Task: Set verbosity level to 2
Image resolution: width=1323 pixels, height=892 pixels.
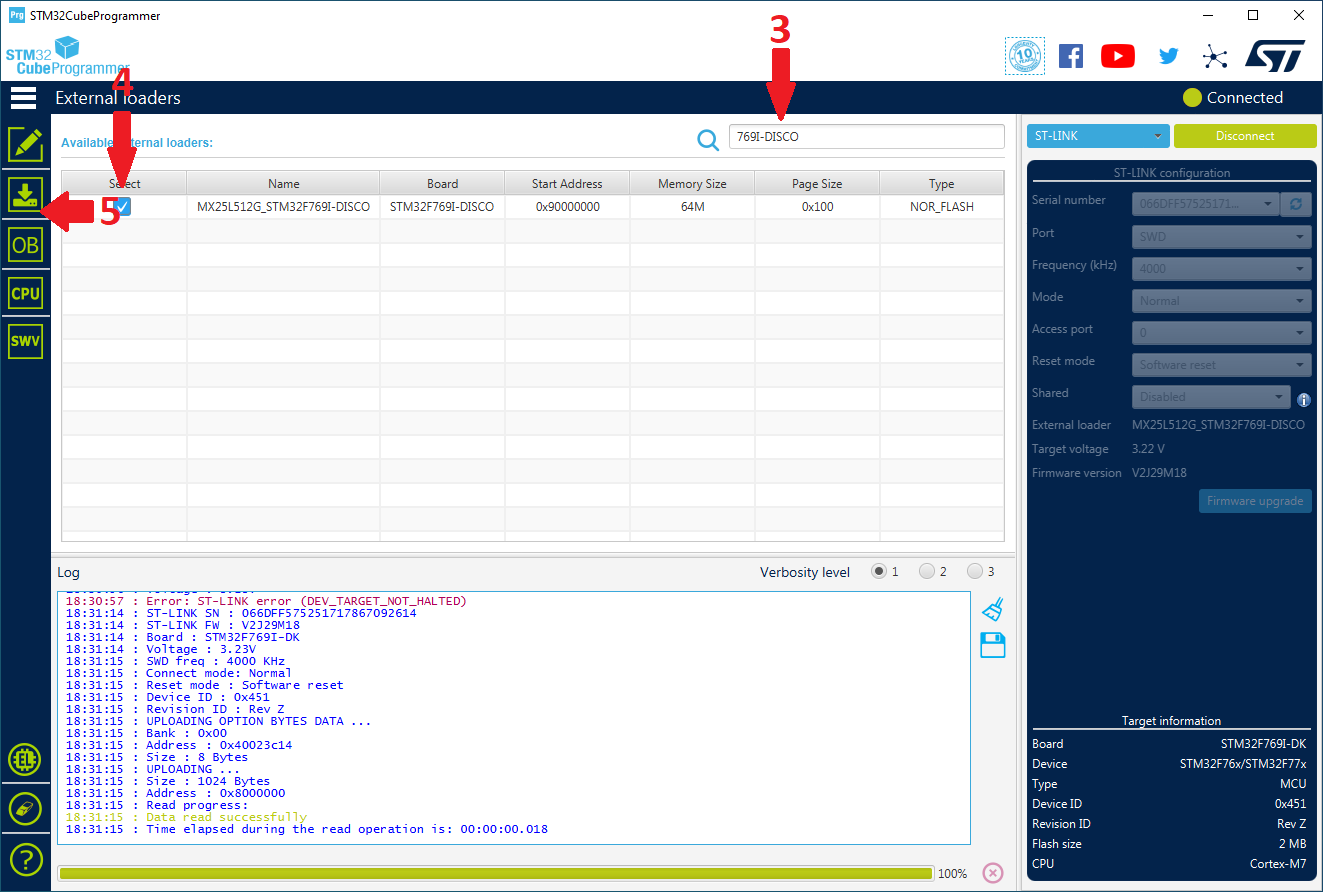Action: [927, 572]
